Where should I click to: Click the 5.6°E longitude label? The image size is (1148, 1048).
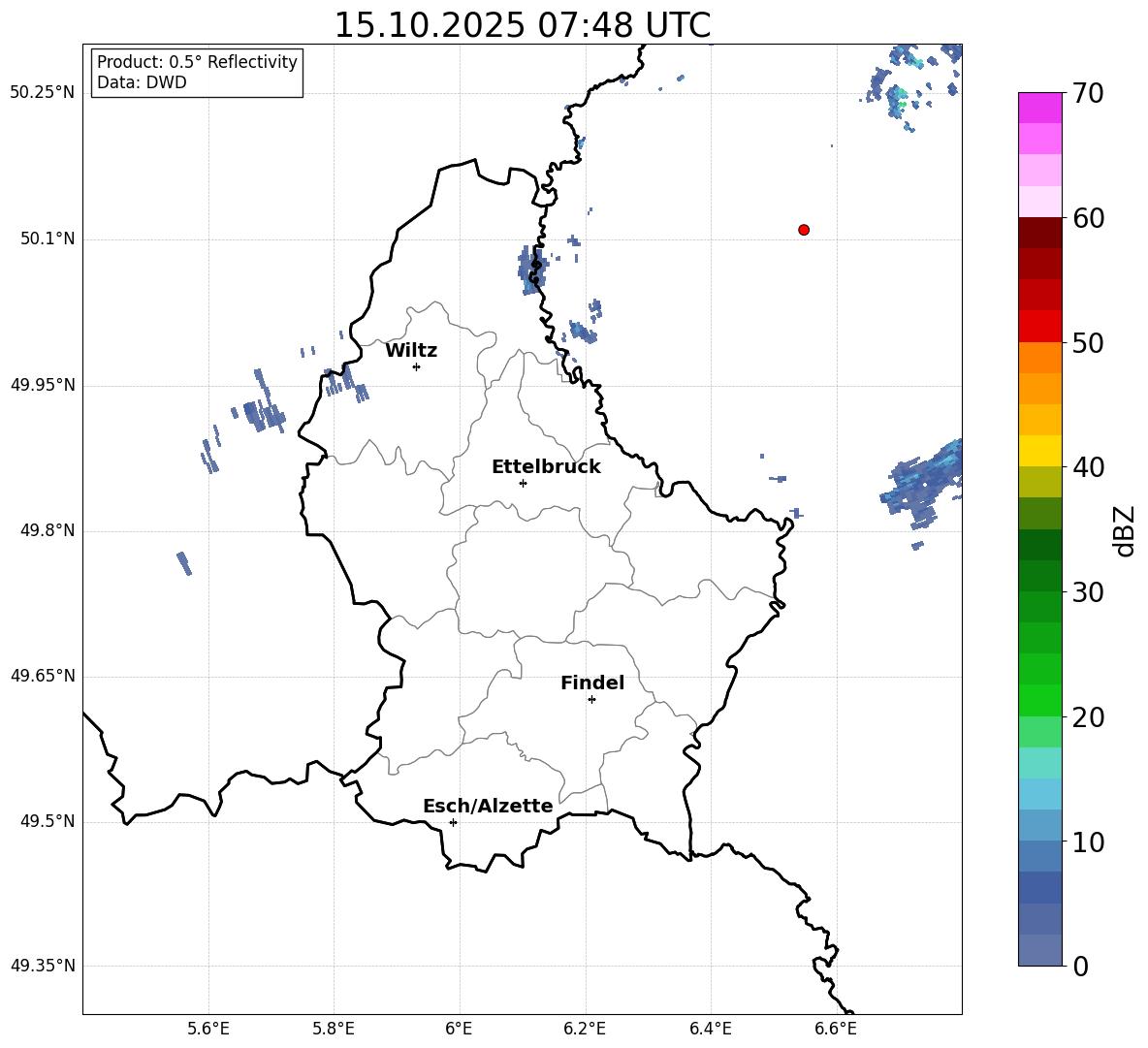(208, 1029)
